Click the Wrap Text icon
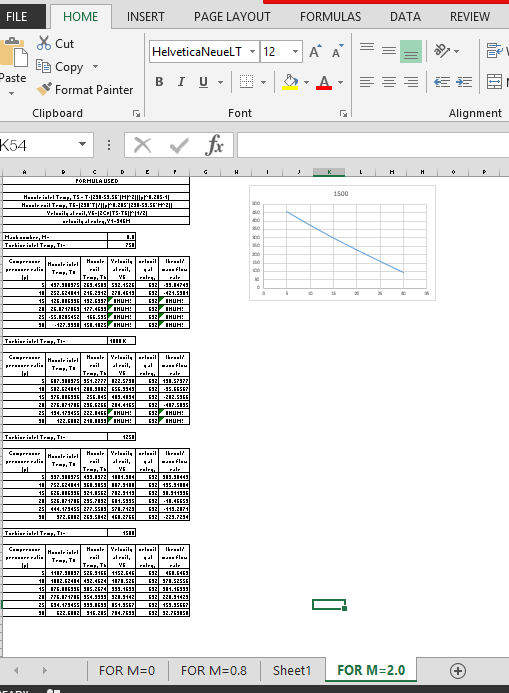This screenshot has height=693, width=509. [x=494, y=51]
